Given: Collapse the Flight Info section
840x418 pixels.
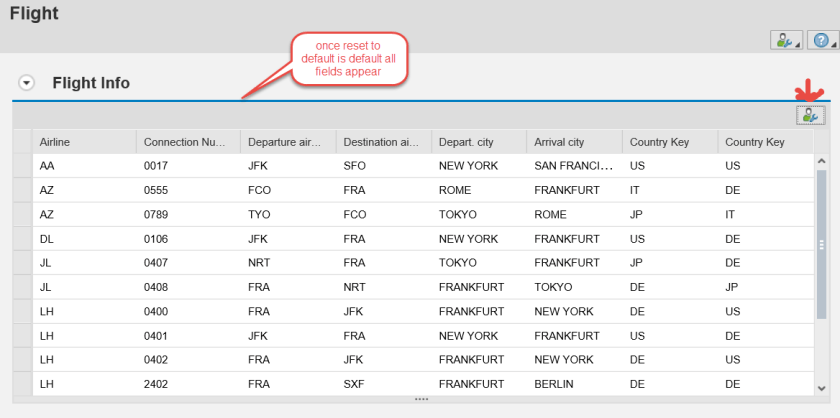Looking at the screenshot, I should pos(27,83).
